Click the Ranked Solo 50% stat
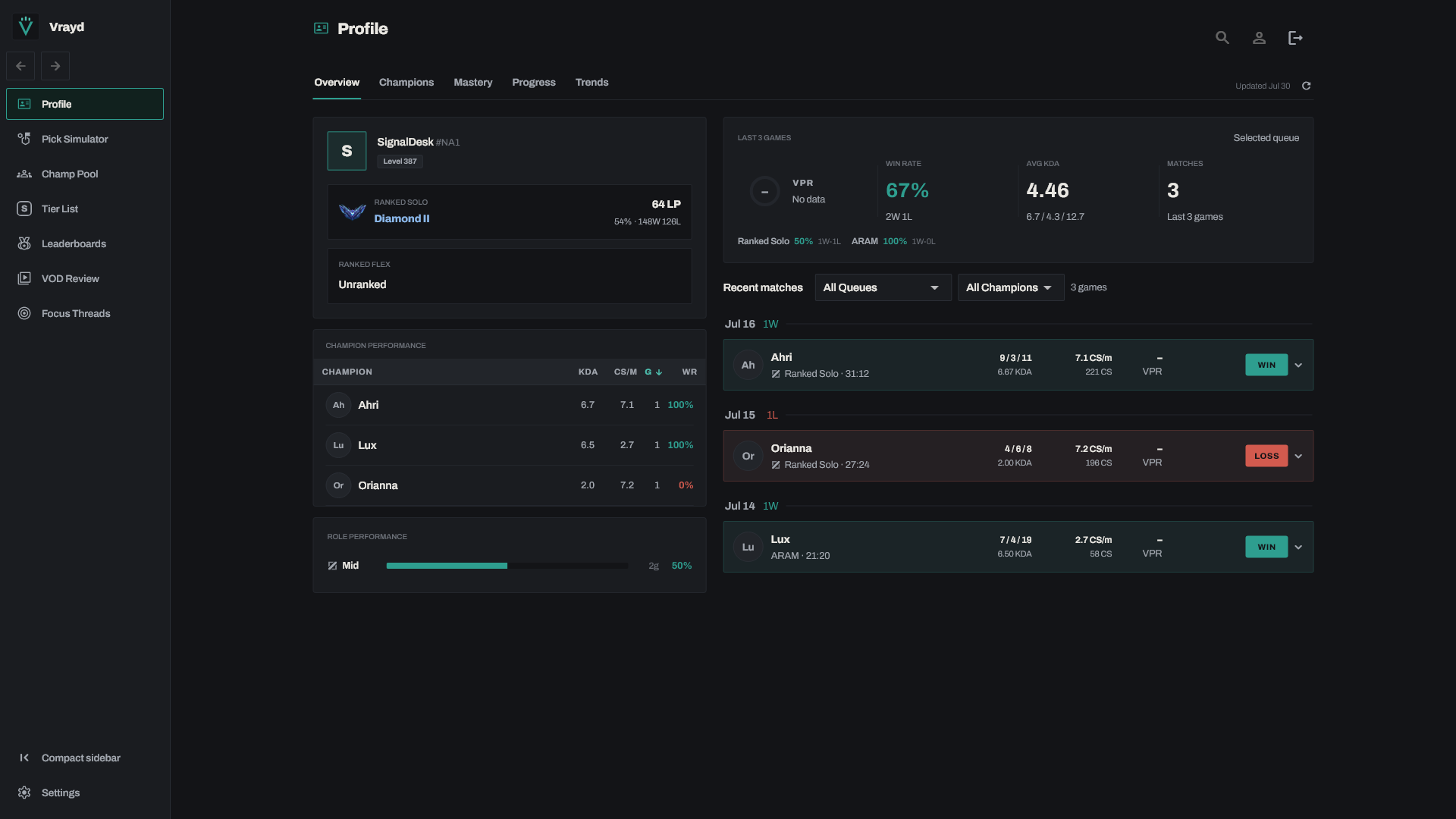This screenshot has width=1456, height=819. 789,241
